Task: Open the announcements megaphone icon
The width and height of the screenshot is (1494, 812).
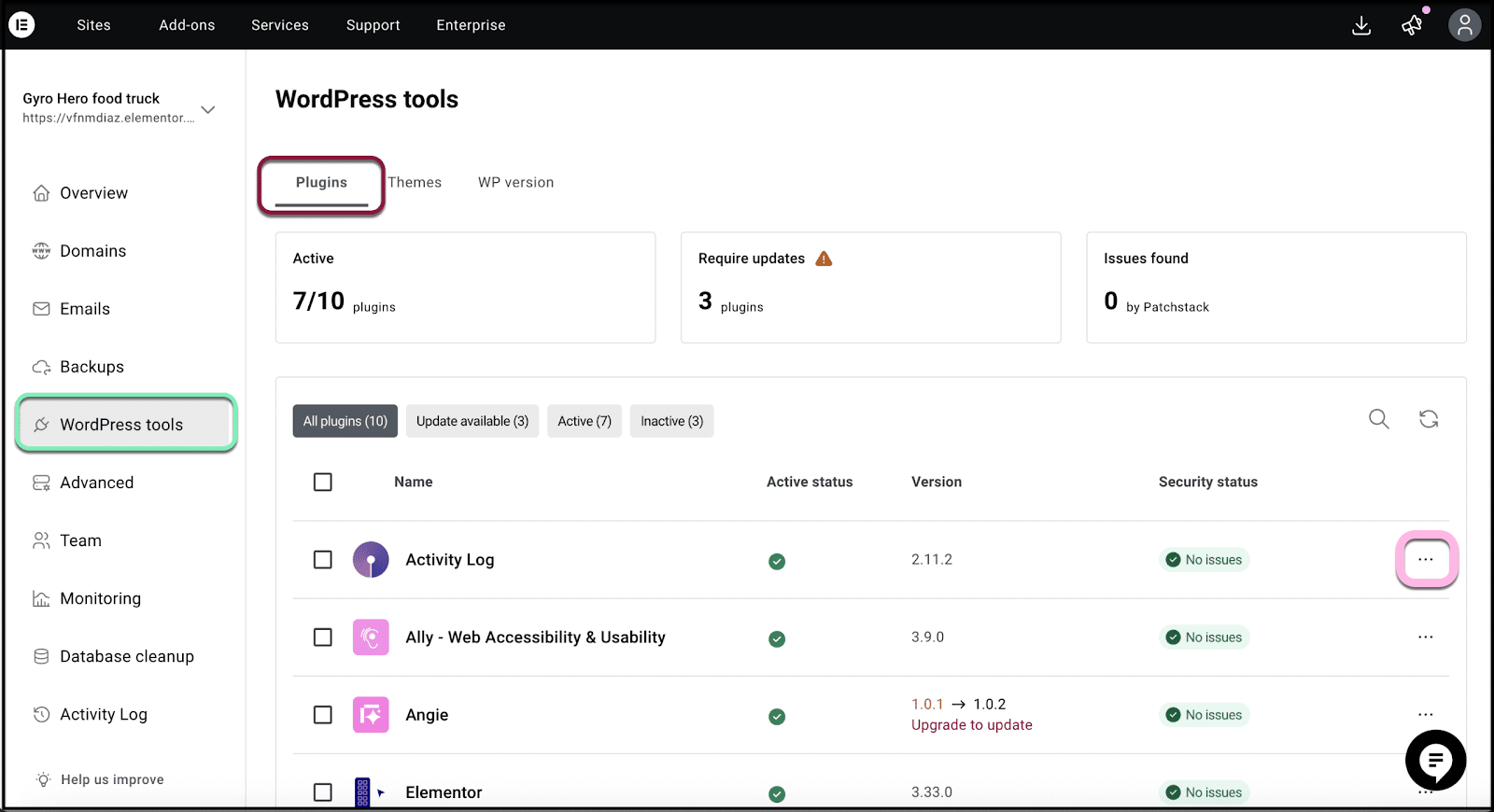Action: tap(1412, 25)
